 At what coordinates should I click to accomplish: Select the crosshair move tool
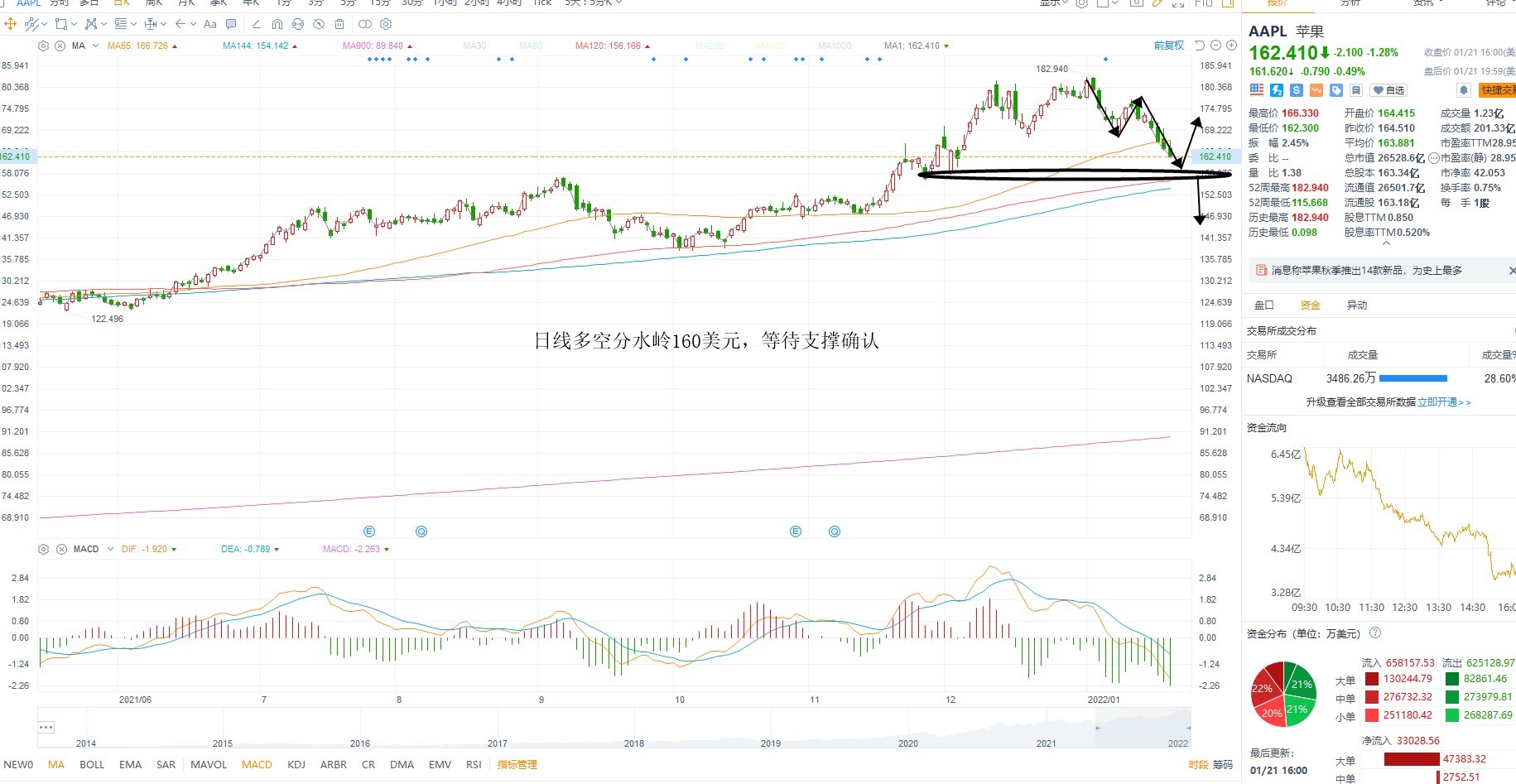[x=11, y=24]
